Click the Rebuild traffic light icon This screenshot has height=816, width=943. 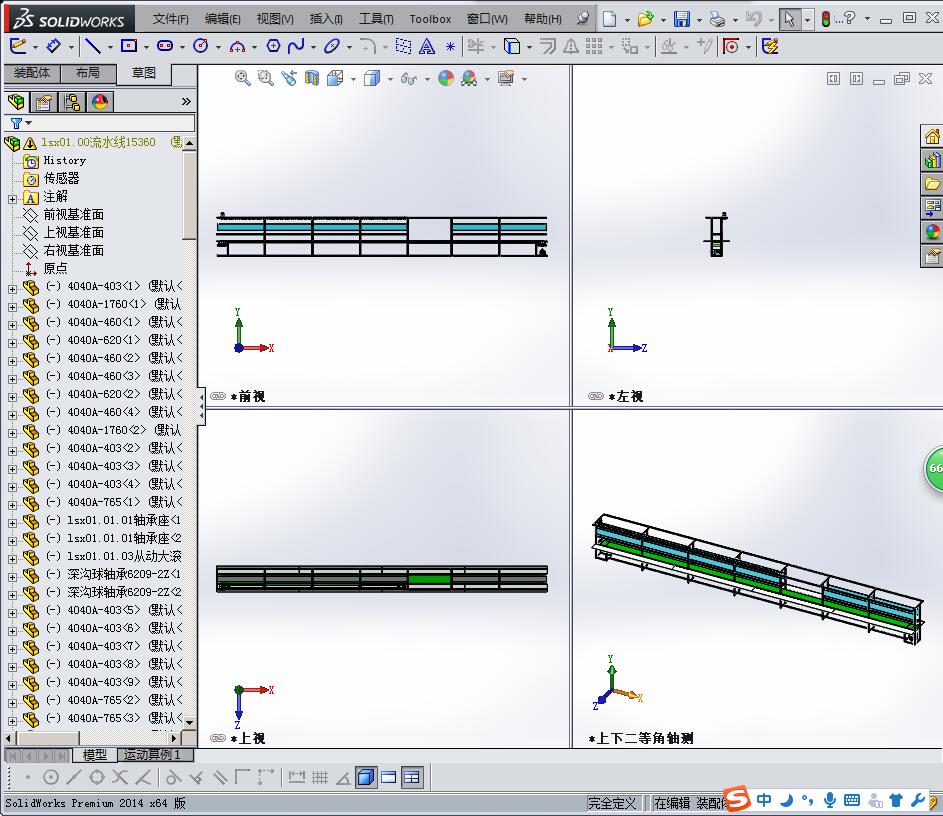click(x=826, y=19)
